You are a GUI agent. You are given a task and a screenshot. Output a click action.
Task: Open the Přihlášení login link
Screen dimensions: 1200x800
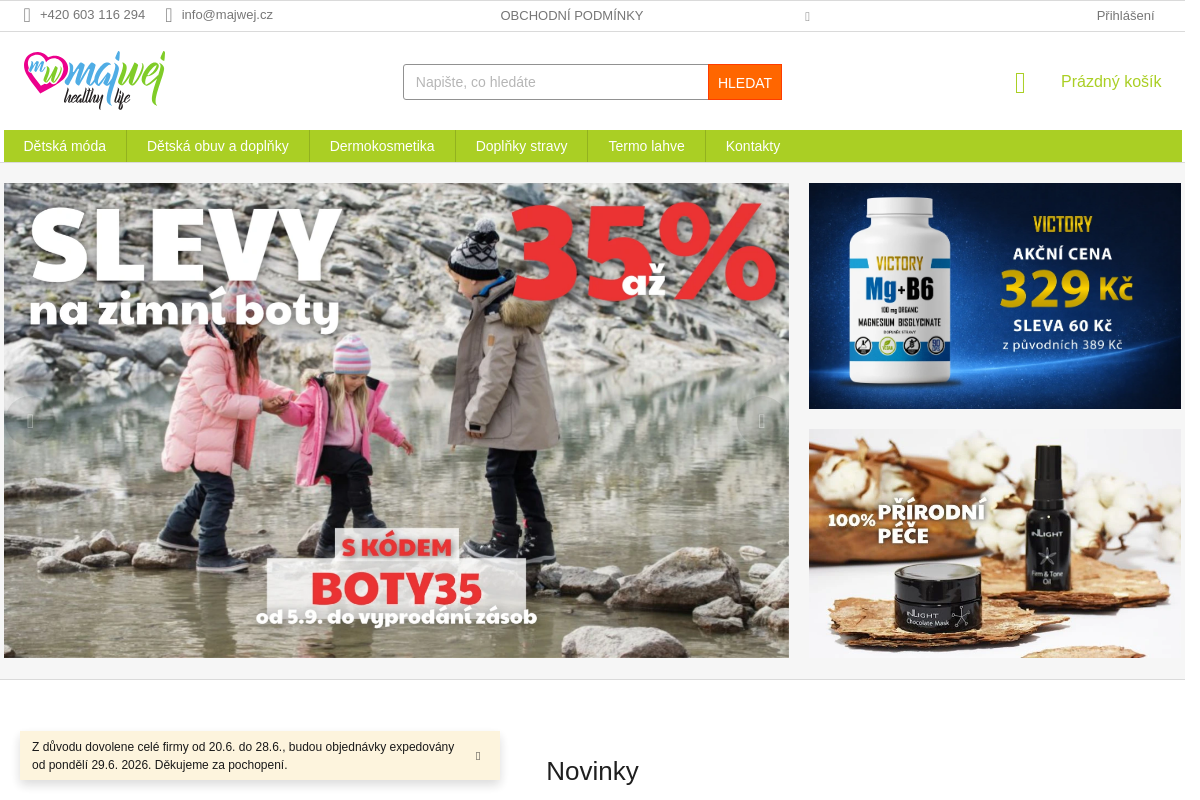tap(1125, 15)
